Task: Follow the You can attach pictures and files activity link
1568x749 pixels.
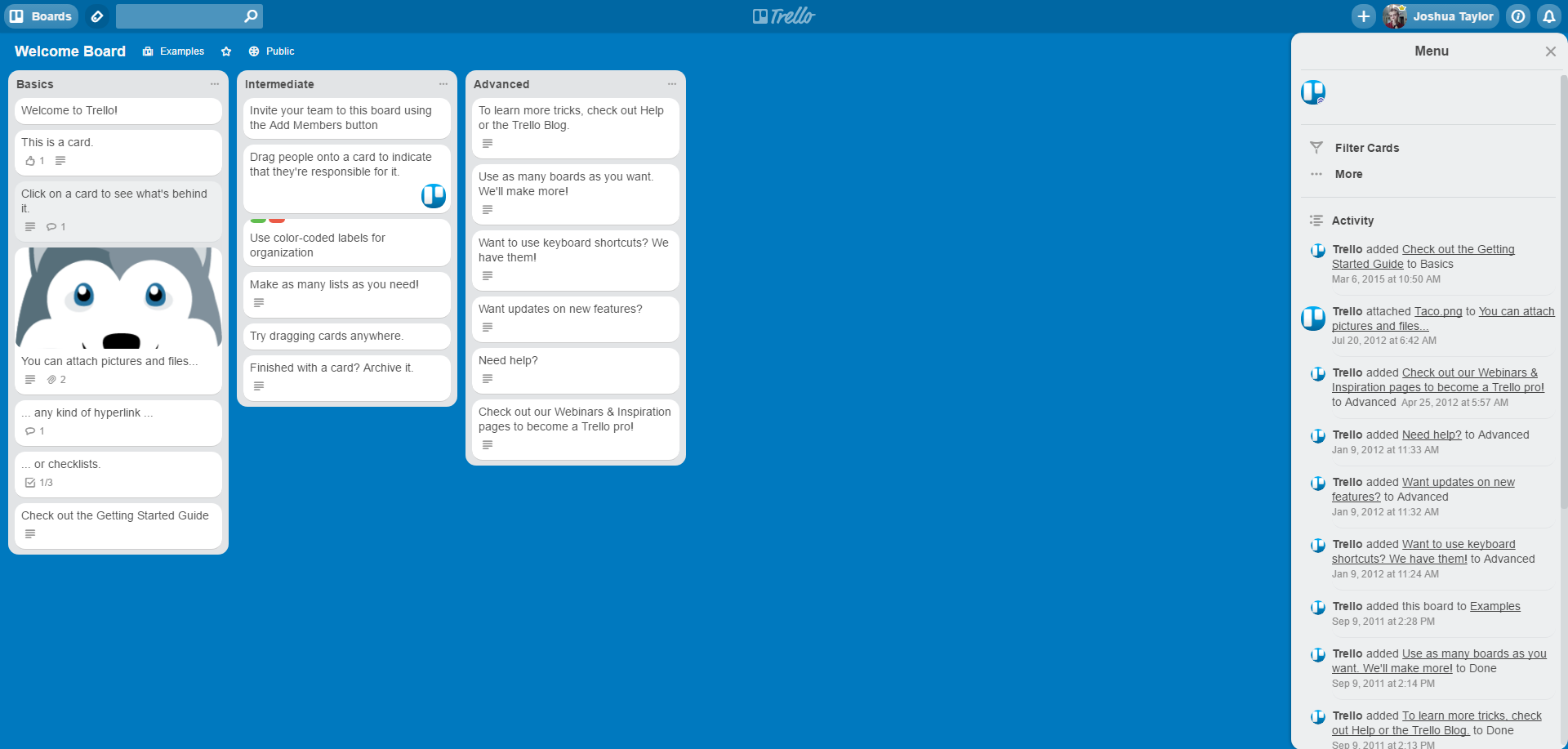Action: pos(1443,319)
